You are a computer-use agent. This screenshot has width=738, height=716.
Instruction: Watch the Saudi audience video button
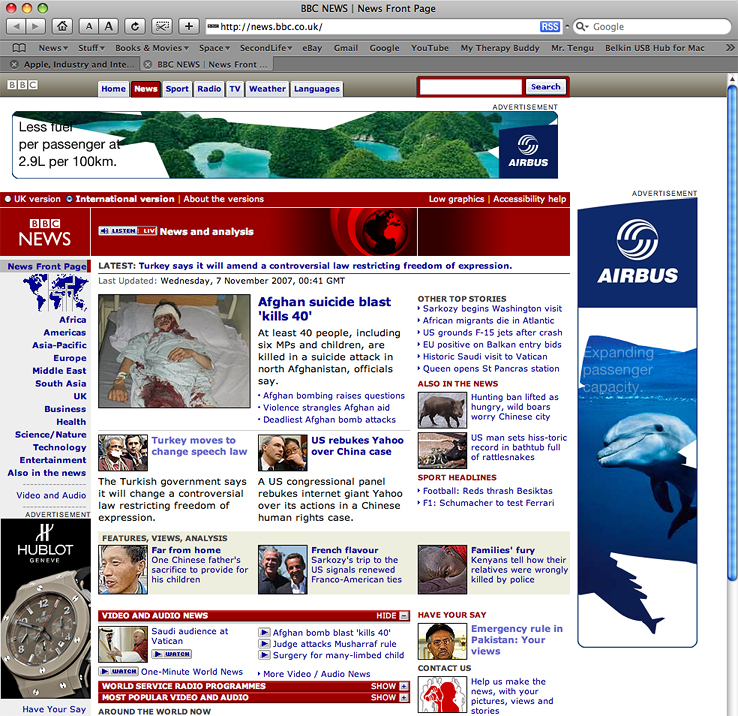coord(172,654)
